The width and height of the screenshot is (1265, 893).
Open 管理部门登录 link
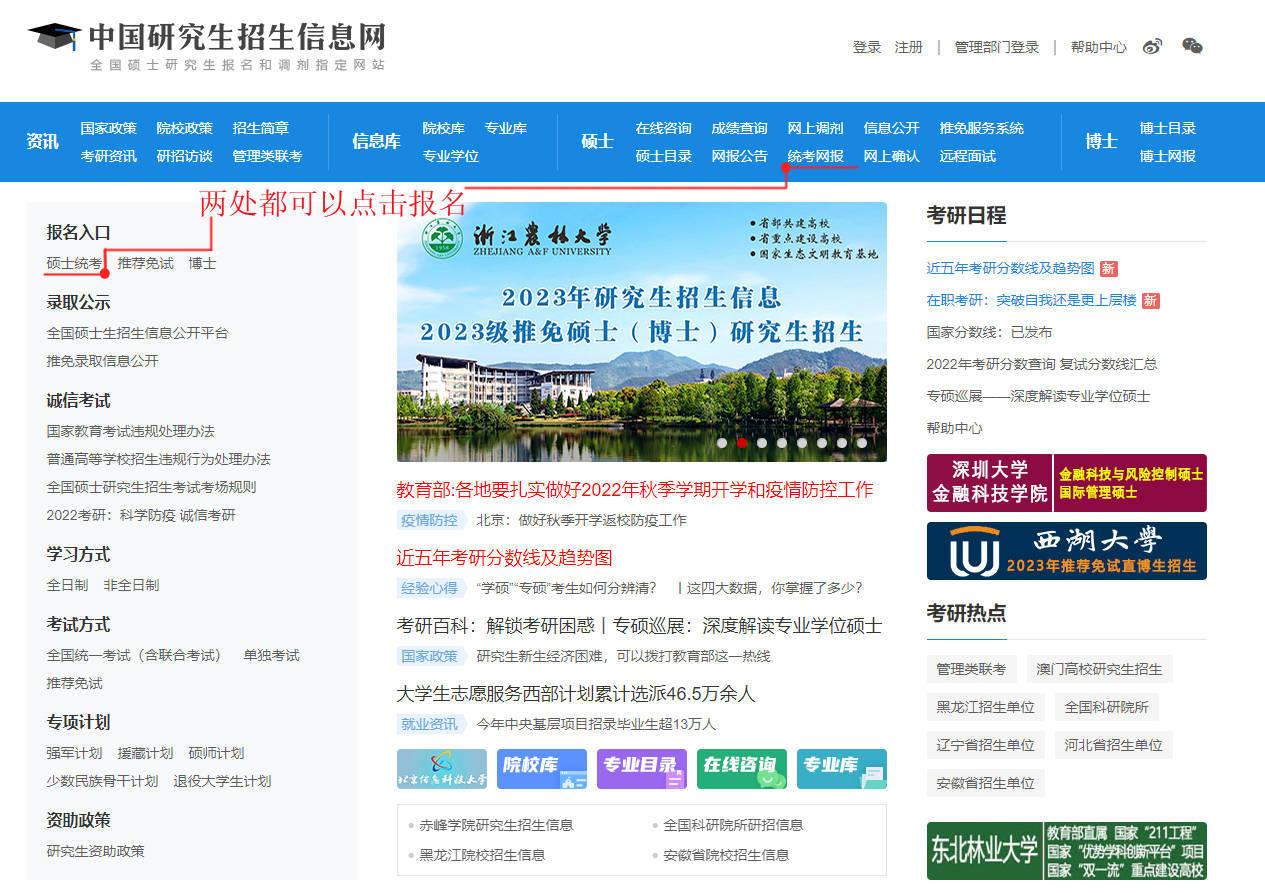(997, 47)
